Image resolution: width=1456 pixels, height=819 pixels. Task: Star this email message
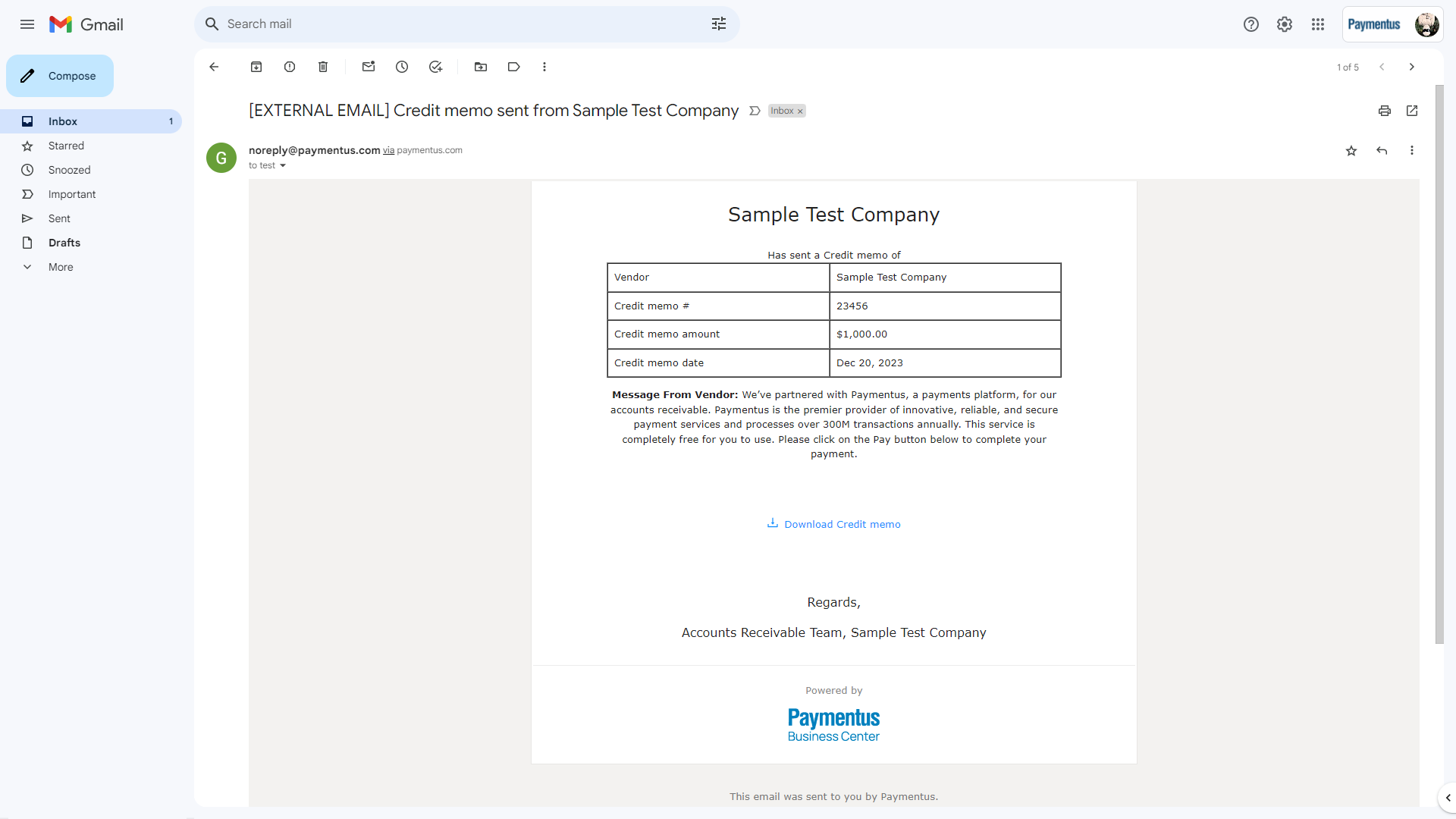(1351, 151)
